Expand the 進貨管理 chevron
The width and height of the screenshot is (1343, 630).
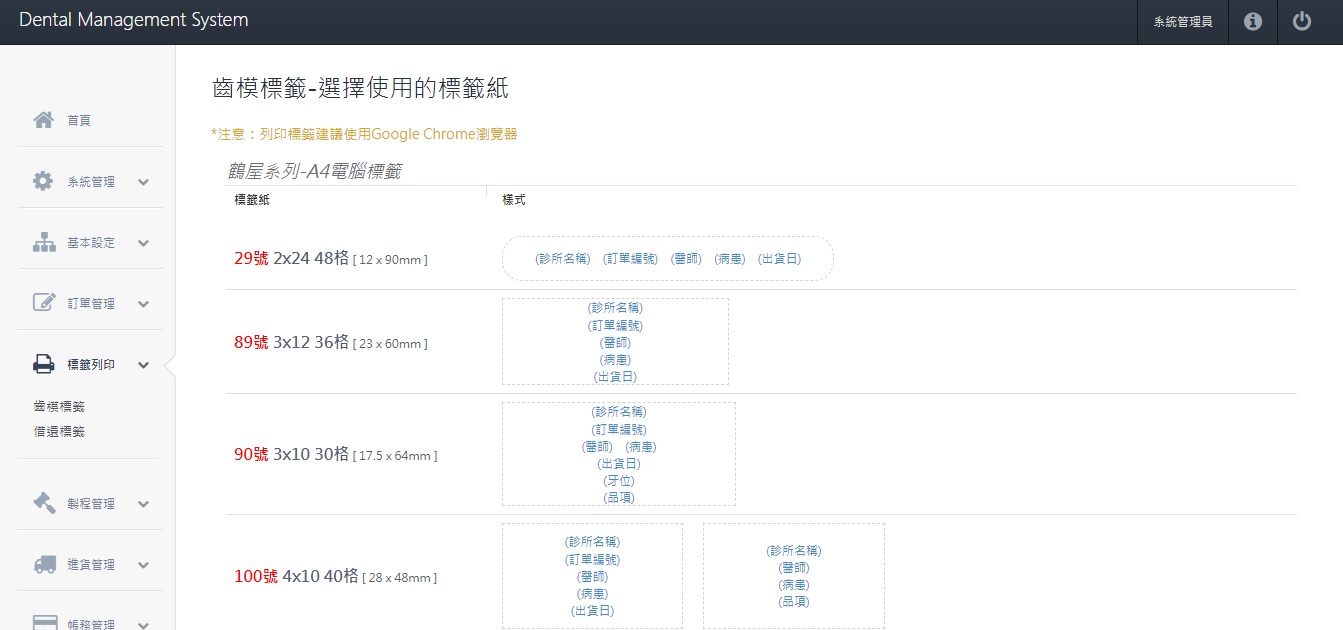click(x=143, y=565)
